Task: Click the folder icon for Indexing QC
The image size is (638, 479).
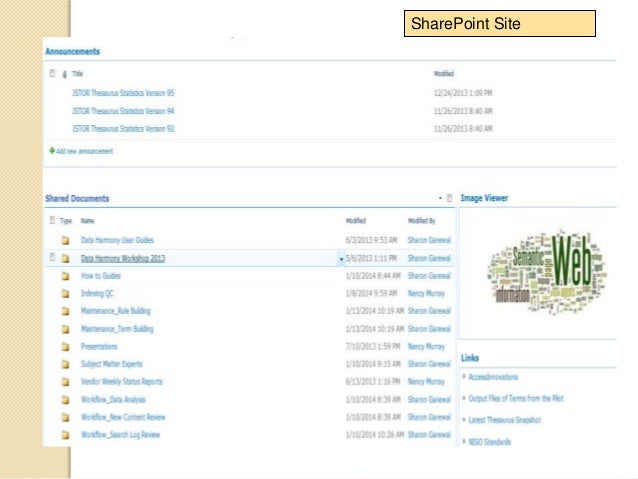Action: click(x=66, y=293)
